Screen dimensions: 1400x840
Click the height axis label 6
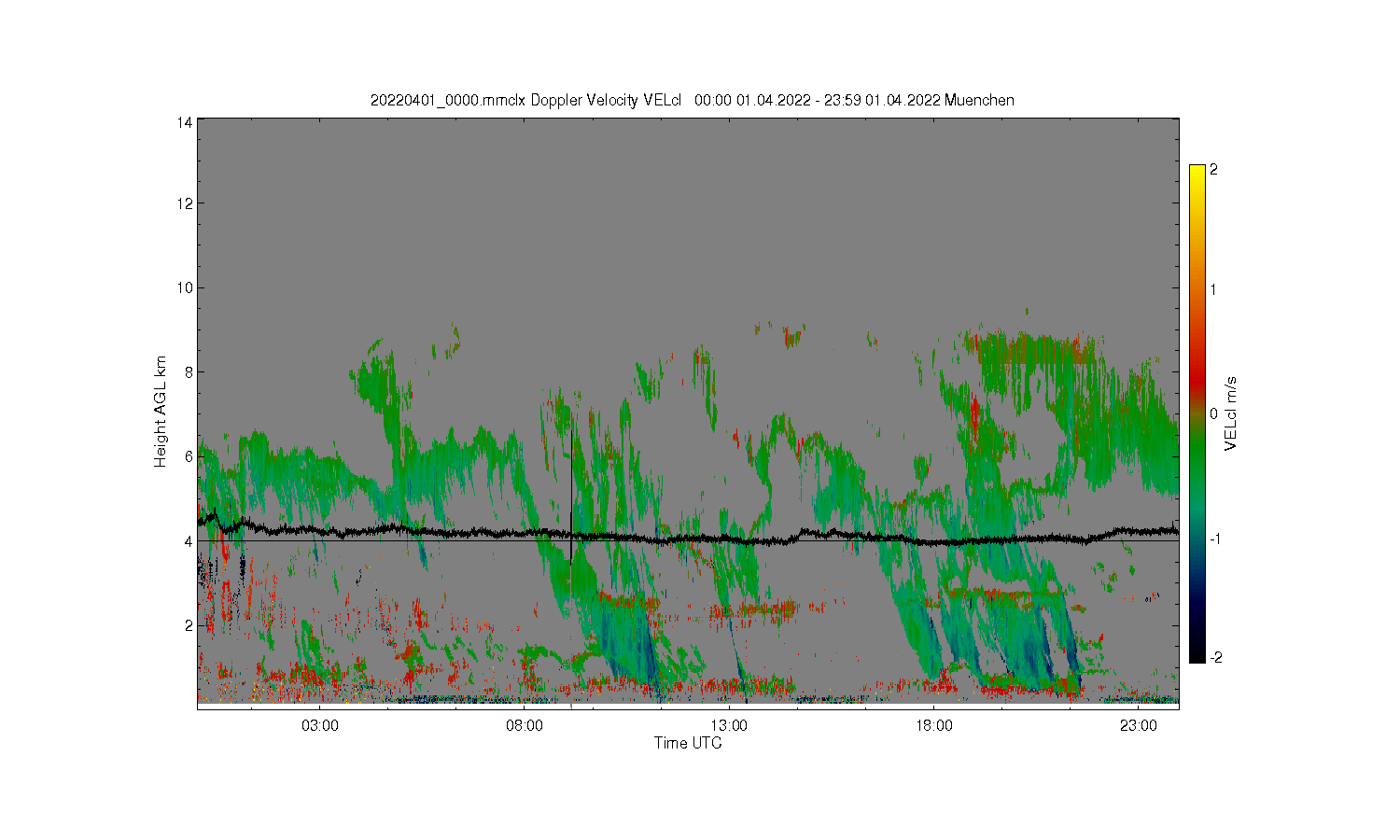189,456
